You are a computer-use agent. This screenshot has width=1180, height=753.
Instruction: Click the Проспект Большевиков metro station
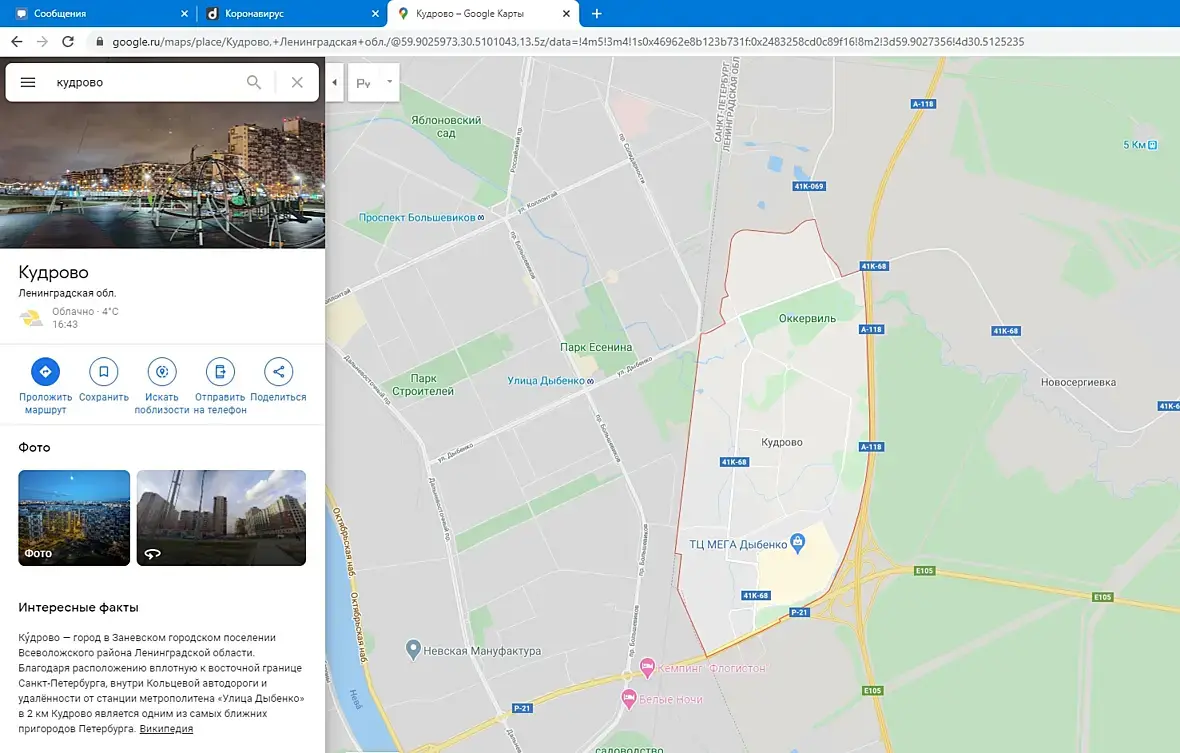421,217
